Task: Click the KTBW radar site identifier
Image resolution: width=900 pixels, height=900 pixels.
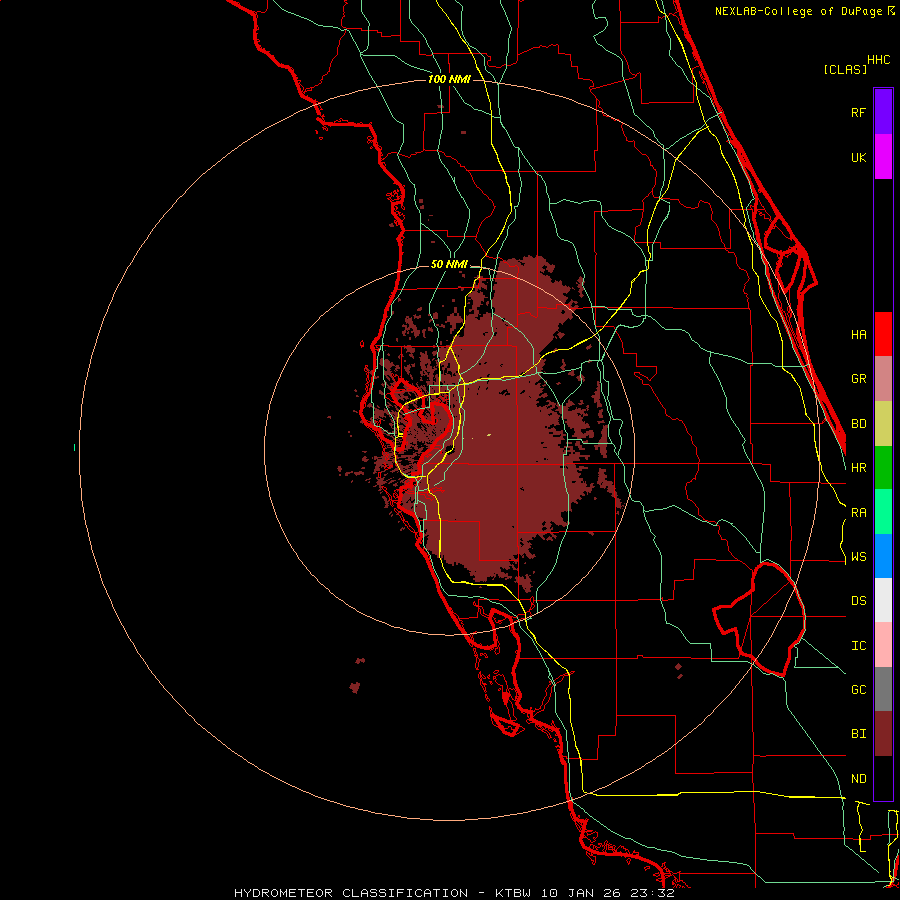Action: click(512, 893)
